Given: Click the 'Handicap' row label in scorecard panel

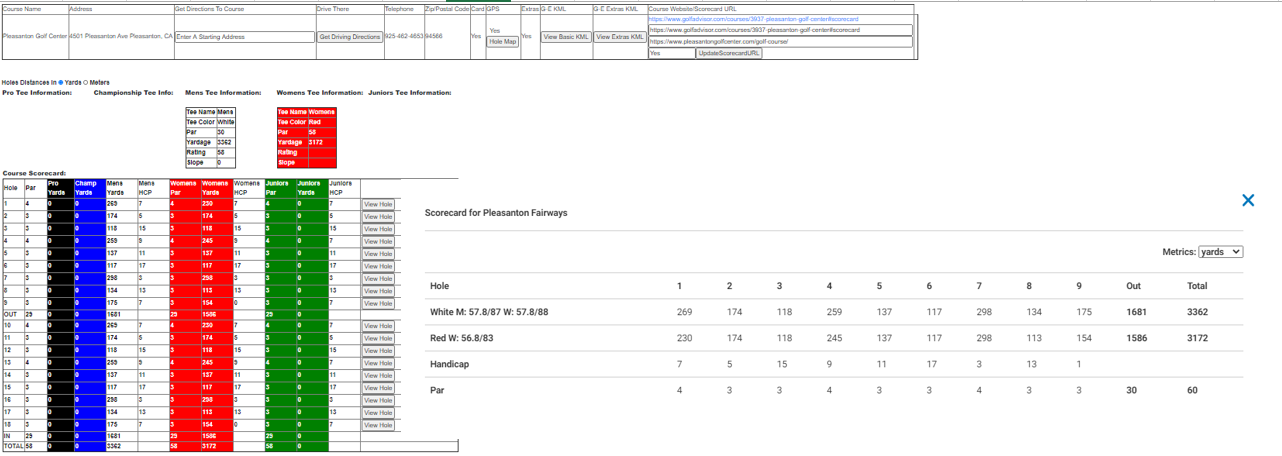Looking at the screenshot, I should (451, 365).
